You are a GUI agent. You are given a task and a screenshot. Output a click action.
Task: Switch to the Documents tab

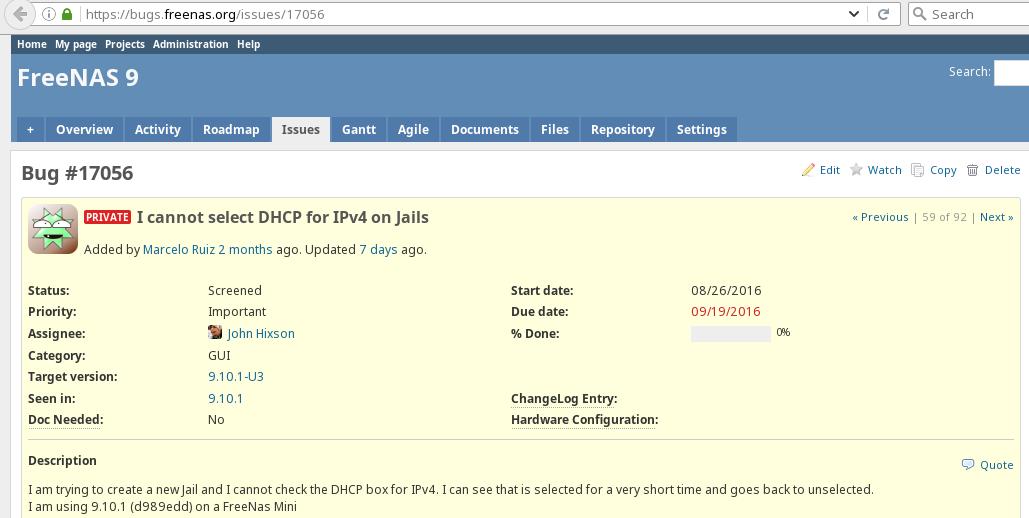[485, 129]
